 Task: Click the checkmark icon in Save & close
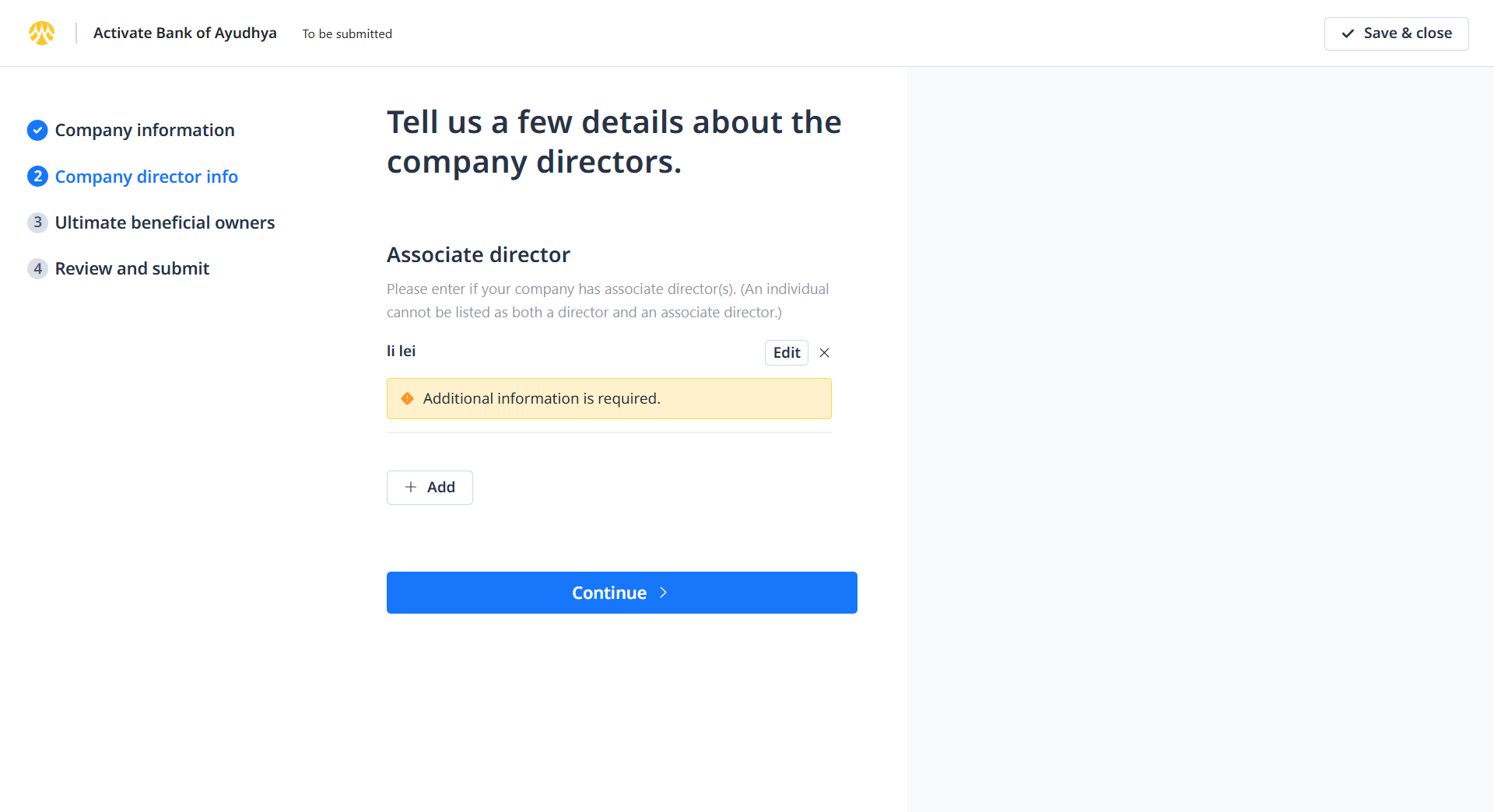pos(1348,33)
